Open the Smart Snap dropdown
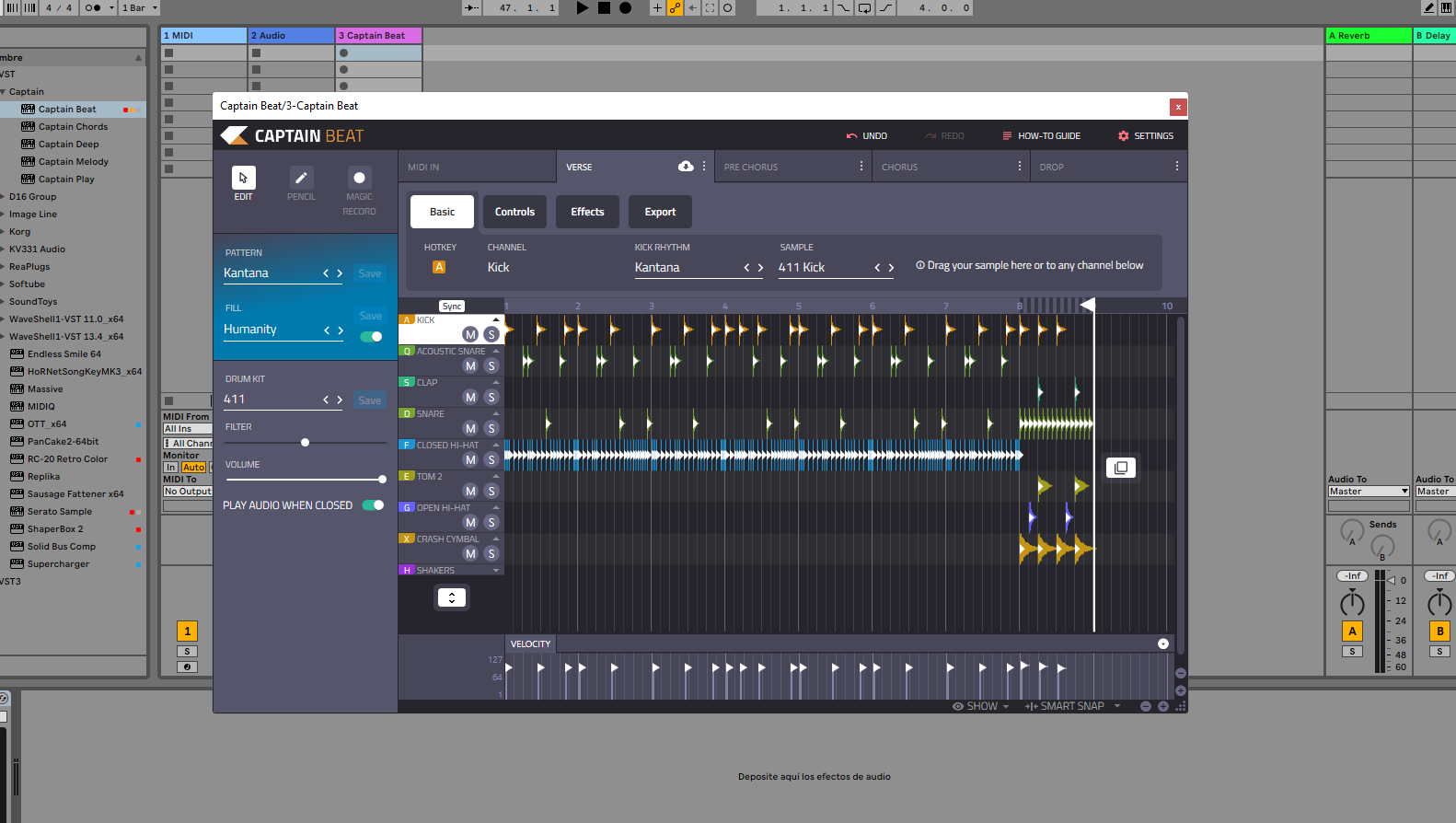 click(1072, 706)
